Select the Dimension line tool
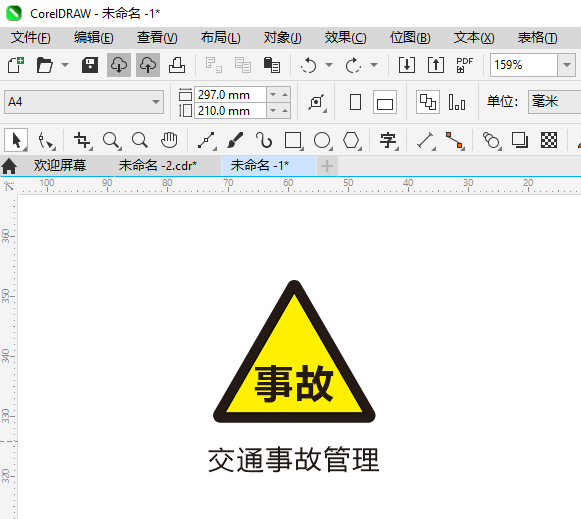This screenshot has height=519, width=581. [425, 141]
